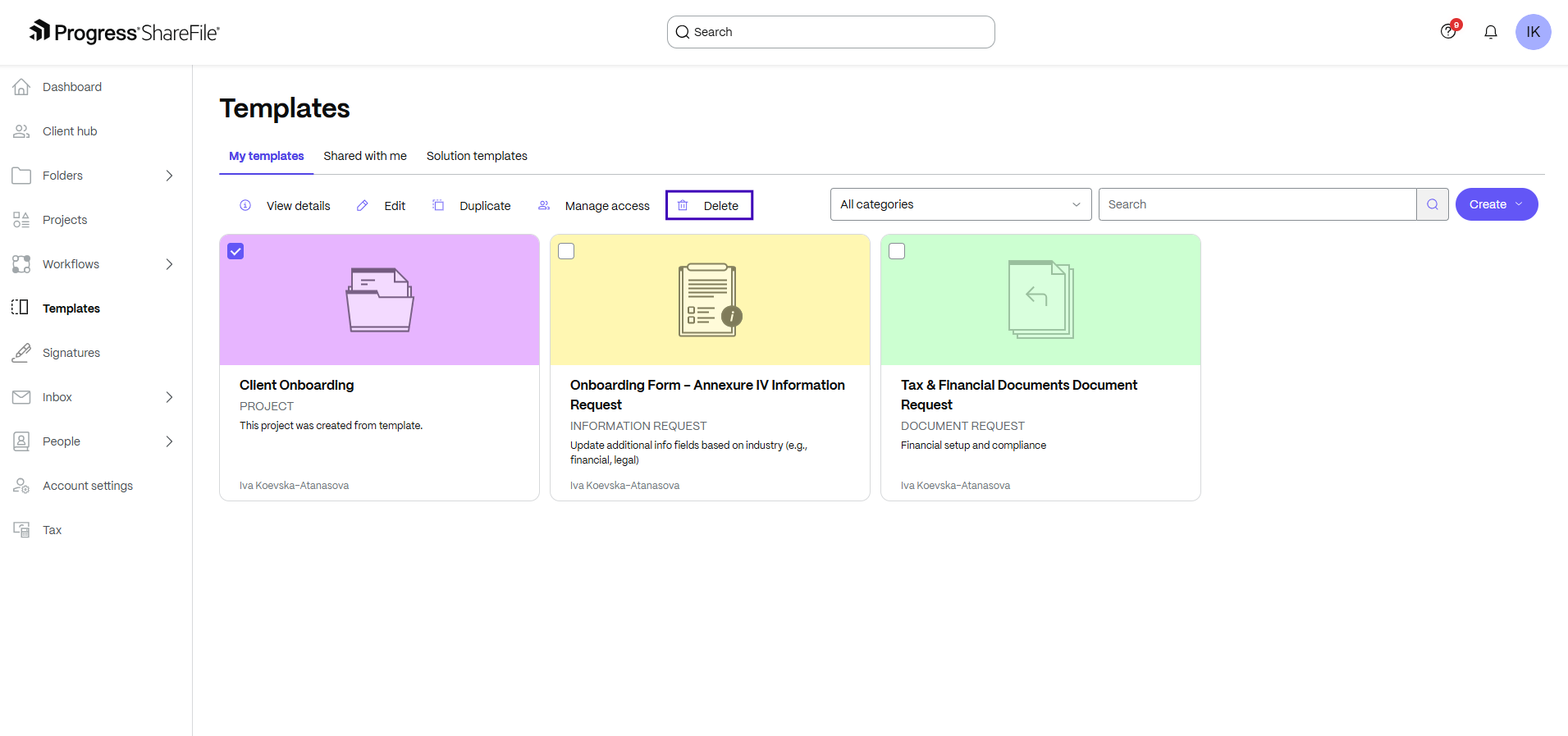Viewport: 1568px width, 736px height.
Task: Open the notifications bell
Action: pos(1491,32)
